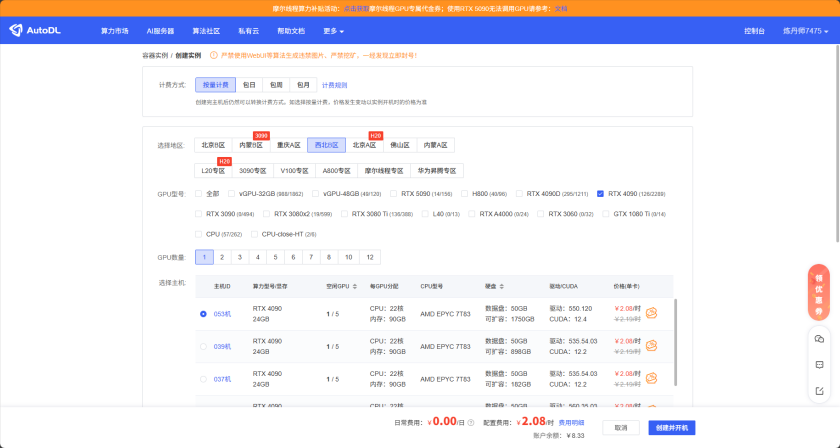Choose the 摩尔线程专区 region
The image size is (840, 448).
pos(384,171)
